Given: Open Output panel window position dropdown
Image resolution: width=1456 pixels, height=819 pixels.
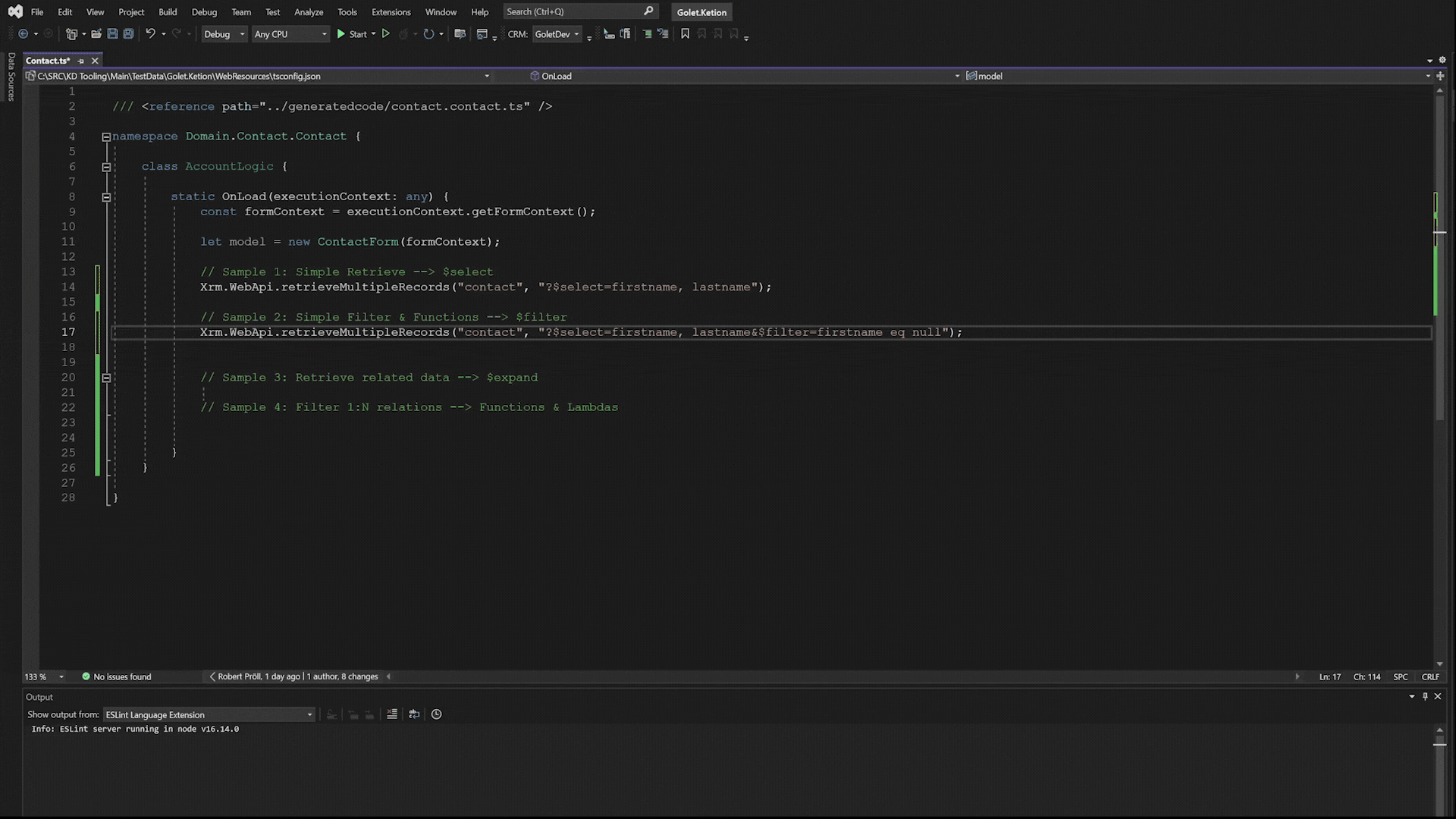Looking at the screenshot, I should pyautogui.click(x=1412, y=697).
